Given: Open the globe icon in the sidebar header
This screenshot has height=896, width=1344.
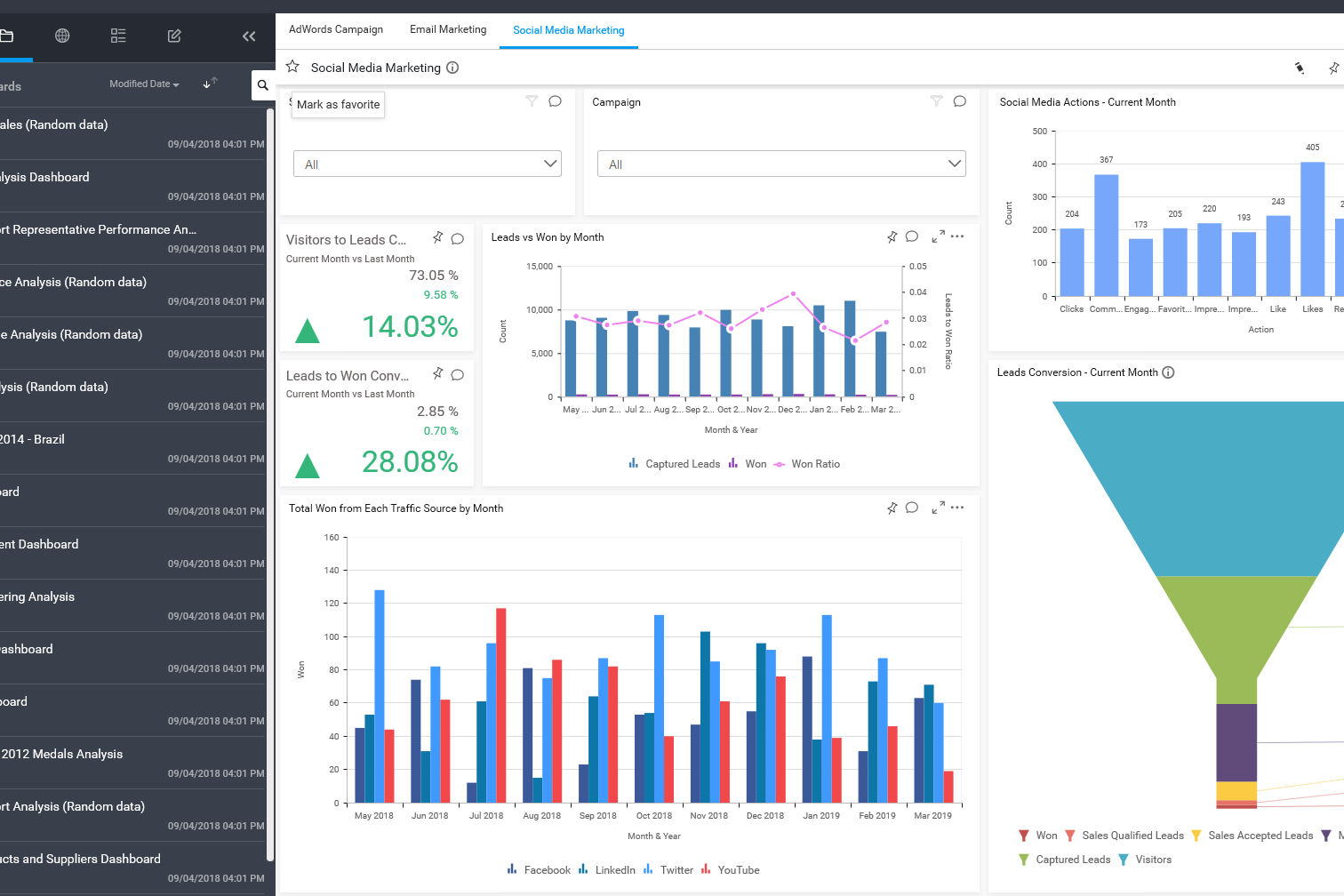Looking at the screenshot, I should [62, 36].
